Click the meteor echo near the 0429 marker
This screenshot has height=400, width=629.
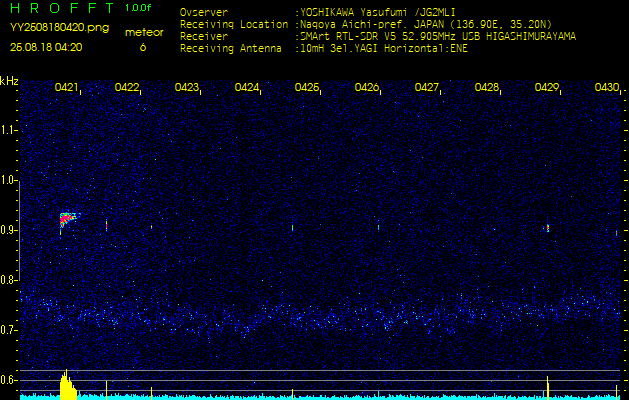coord(547,228)
